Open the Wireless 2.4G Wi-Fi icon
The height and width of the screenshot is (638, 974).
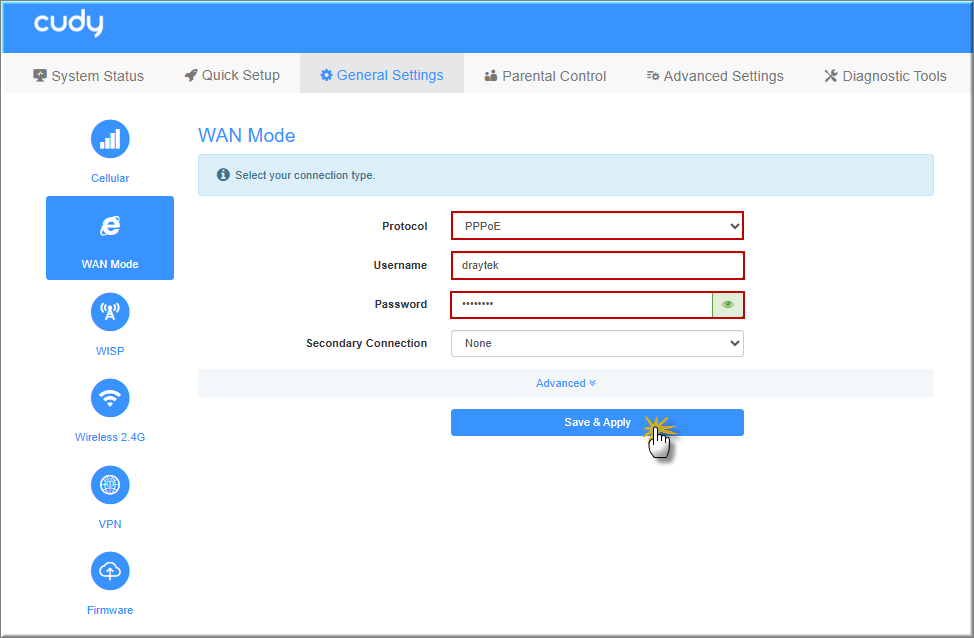point(110,398)
